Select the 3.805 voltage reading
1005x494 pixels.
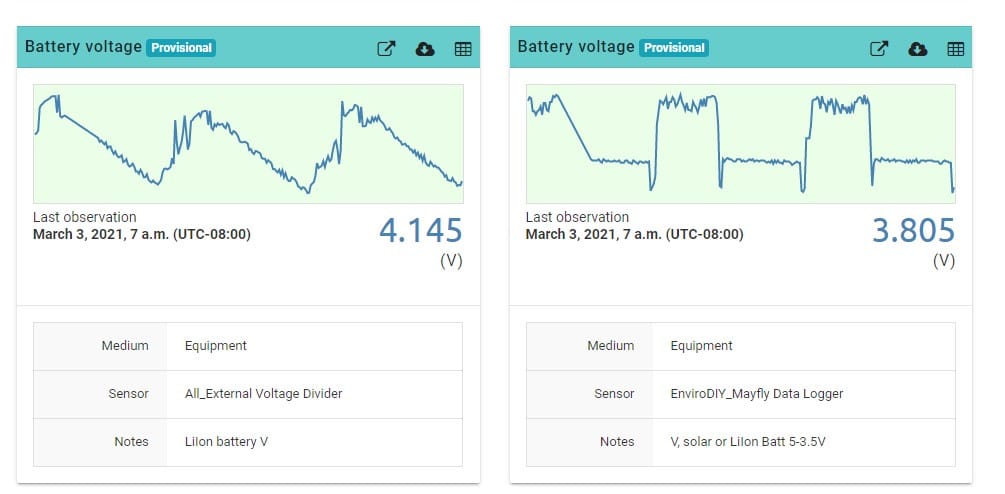[x=914, y=231]
